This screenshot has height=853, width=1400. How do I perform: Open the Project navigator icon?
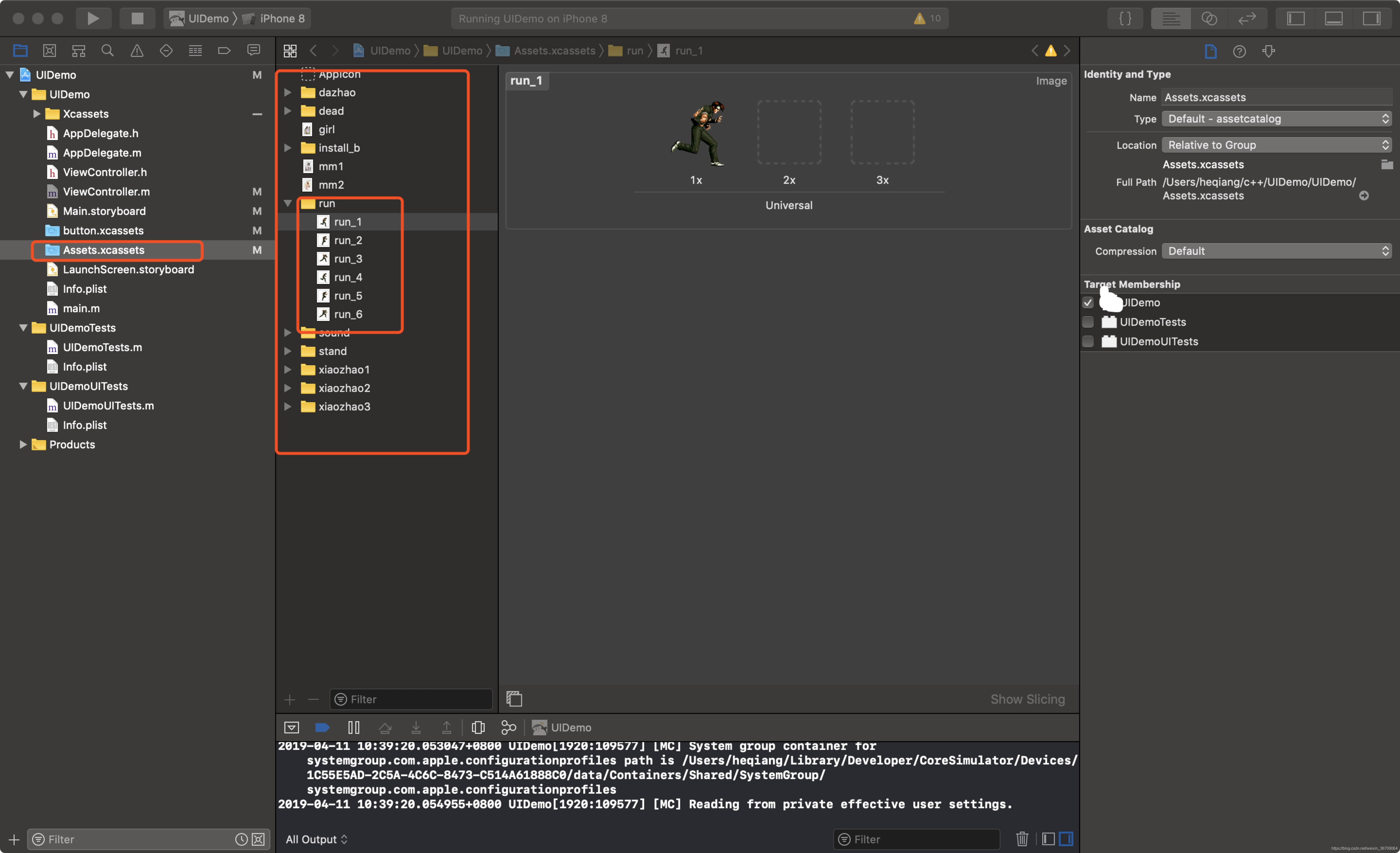[x=20, y=51]
